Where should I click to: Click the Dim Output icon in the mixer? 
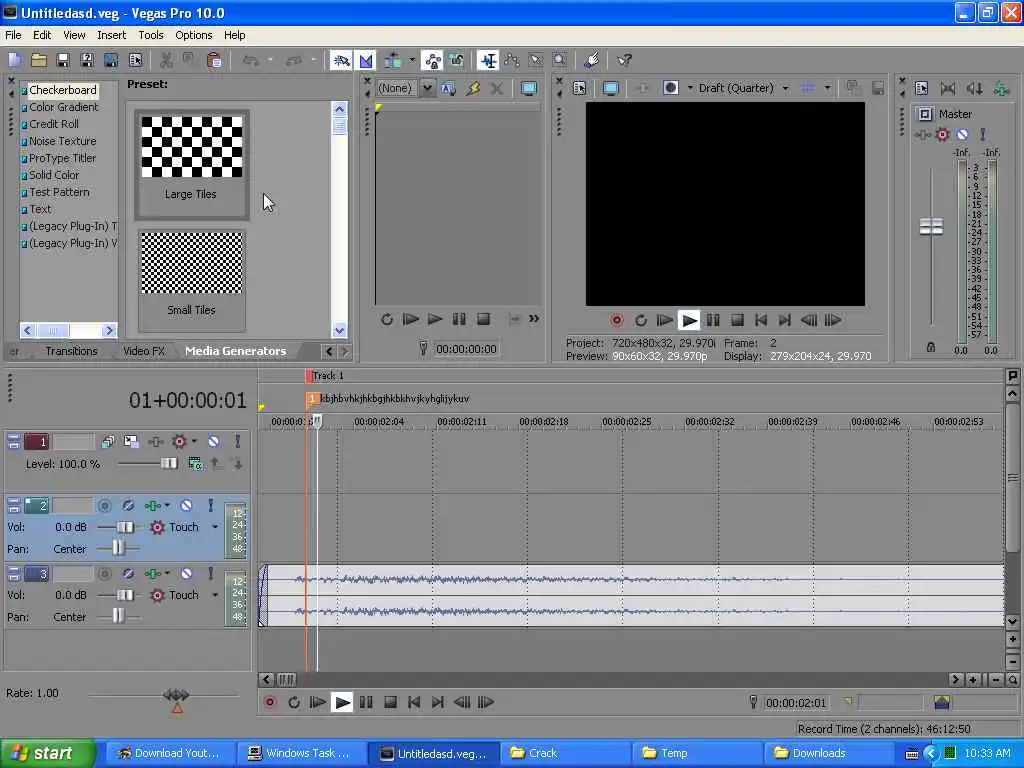[974, 88]
